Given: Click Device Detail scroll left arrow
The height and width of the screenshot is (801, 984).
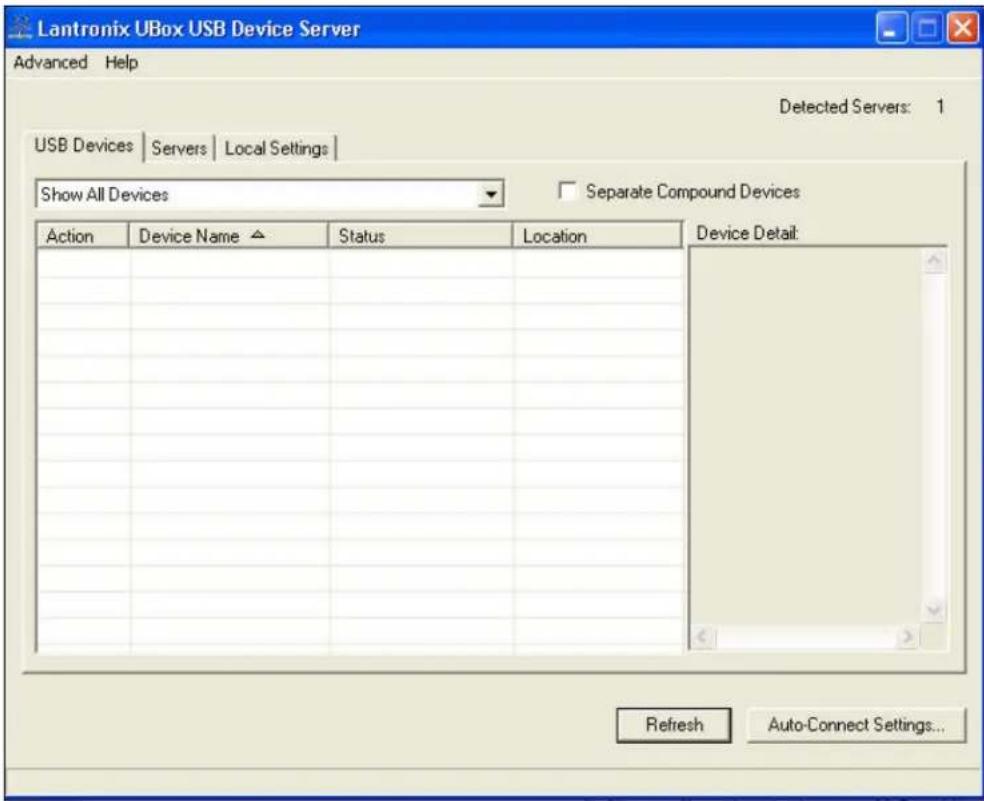Looking at the screenshot, I should coord(703,637).
